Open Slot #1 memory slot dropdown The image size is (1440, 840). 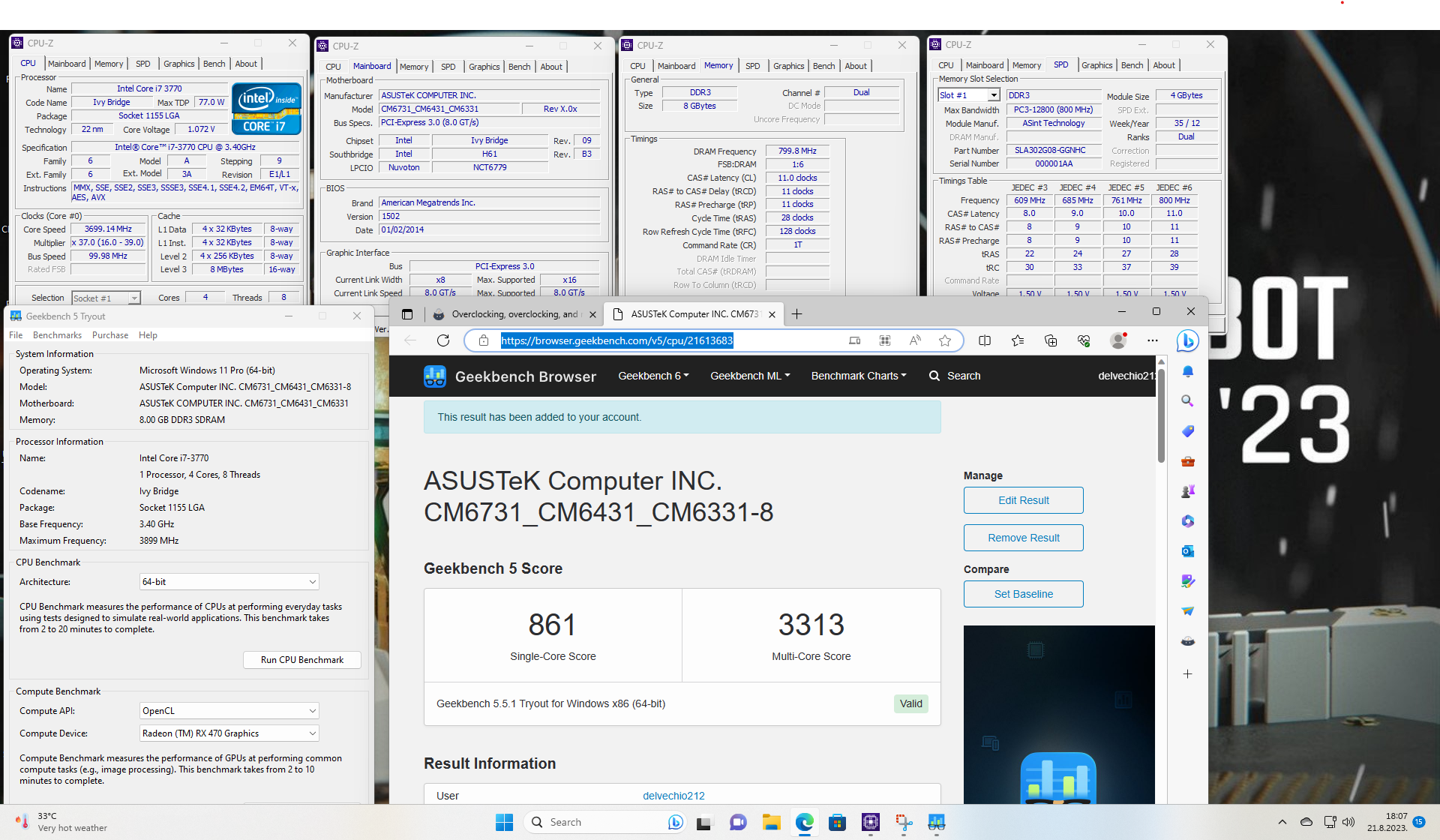pyautogui.click(x=969, y=95)
